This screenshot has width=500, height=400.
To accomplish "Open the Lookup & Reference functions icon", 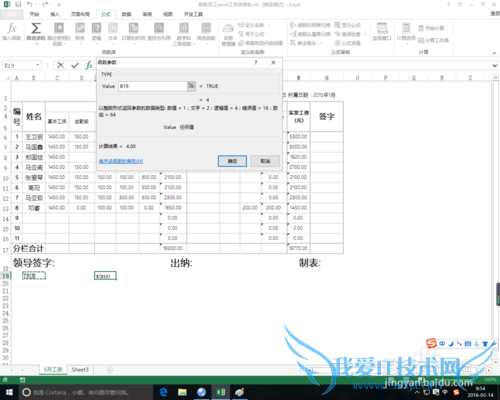I will pos(159,28).
